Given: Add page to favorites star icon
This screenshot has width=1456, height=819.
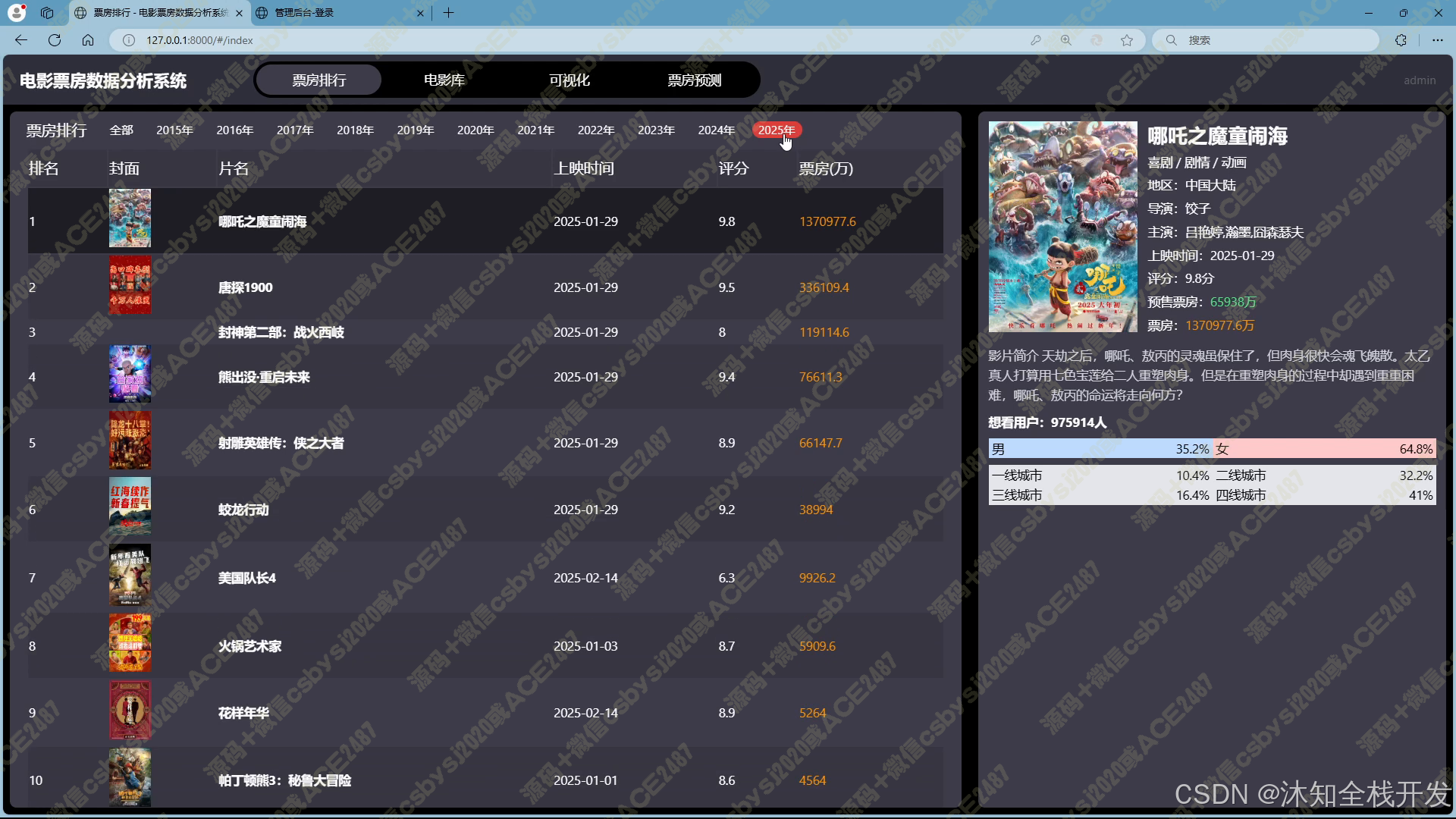Looking at the screenshot, I should tap(1127, 40).
